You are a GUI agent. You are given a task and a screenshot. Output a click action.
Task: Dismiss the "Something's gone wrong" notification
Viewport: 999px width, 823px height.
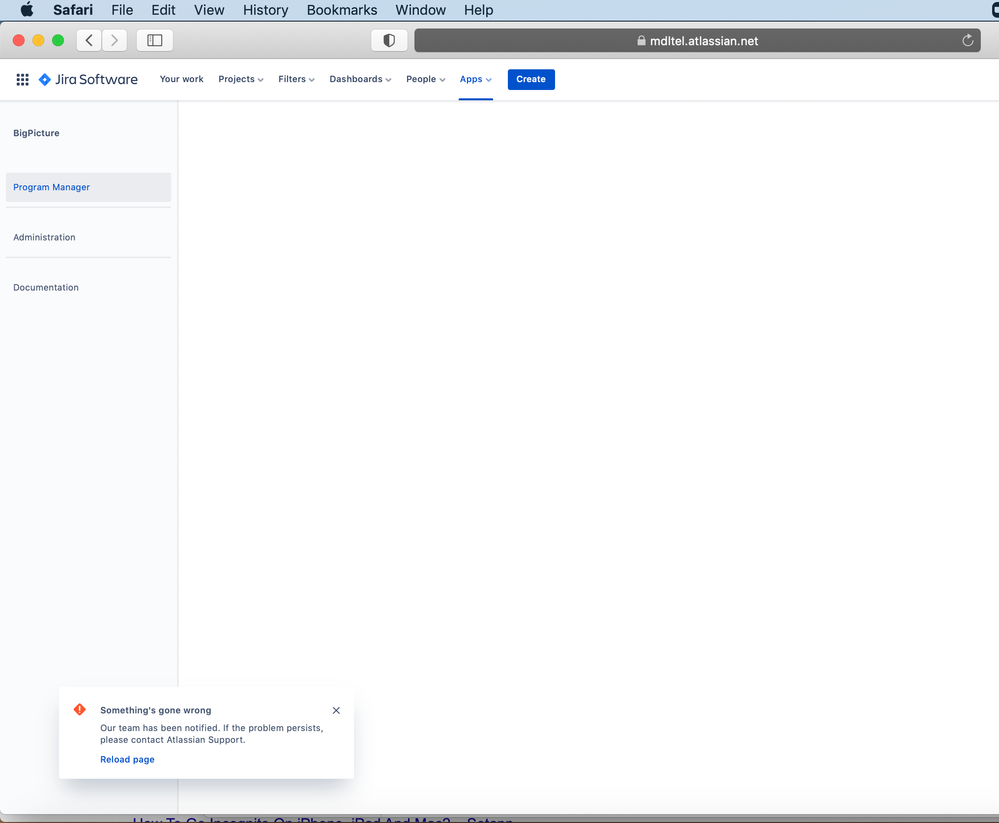(x=336, y=710)
